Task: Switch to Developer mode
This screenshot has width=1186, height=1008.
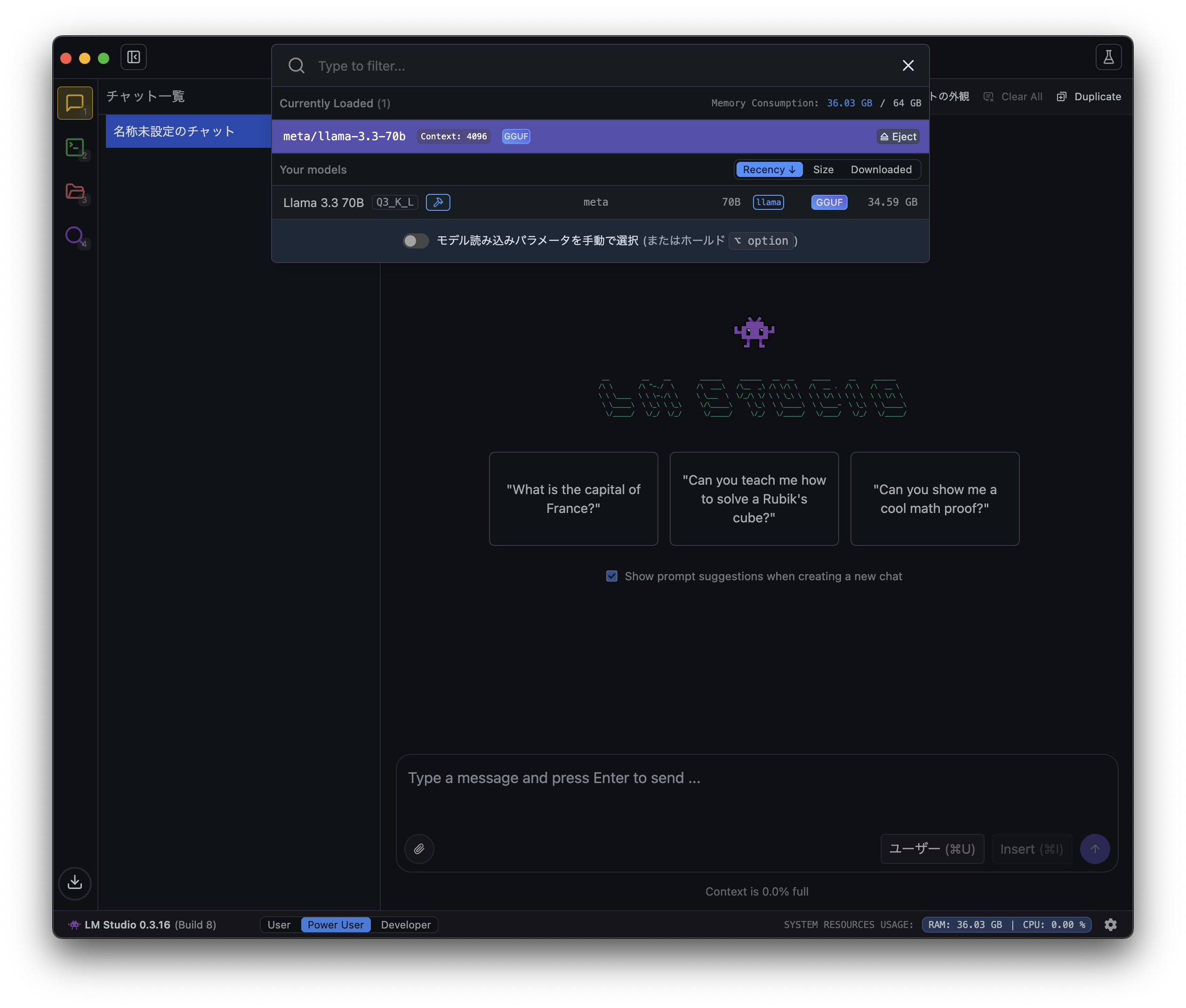Action: (405, 925)
